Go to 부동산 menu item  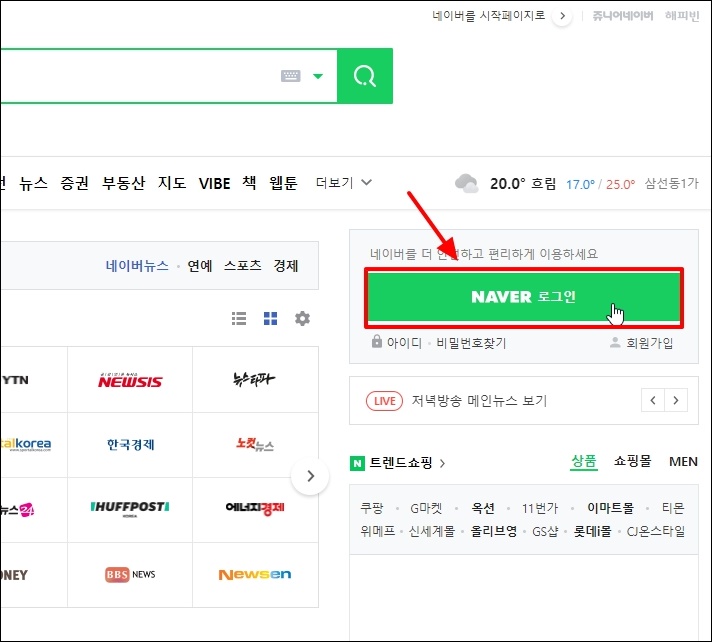pyautogui.click(x=124, y=183)
